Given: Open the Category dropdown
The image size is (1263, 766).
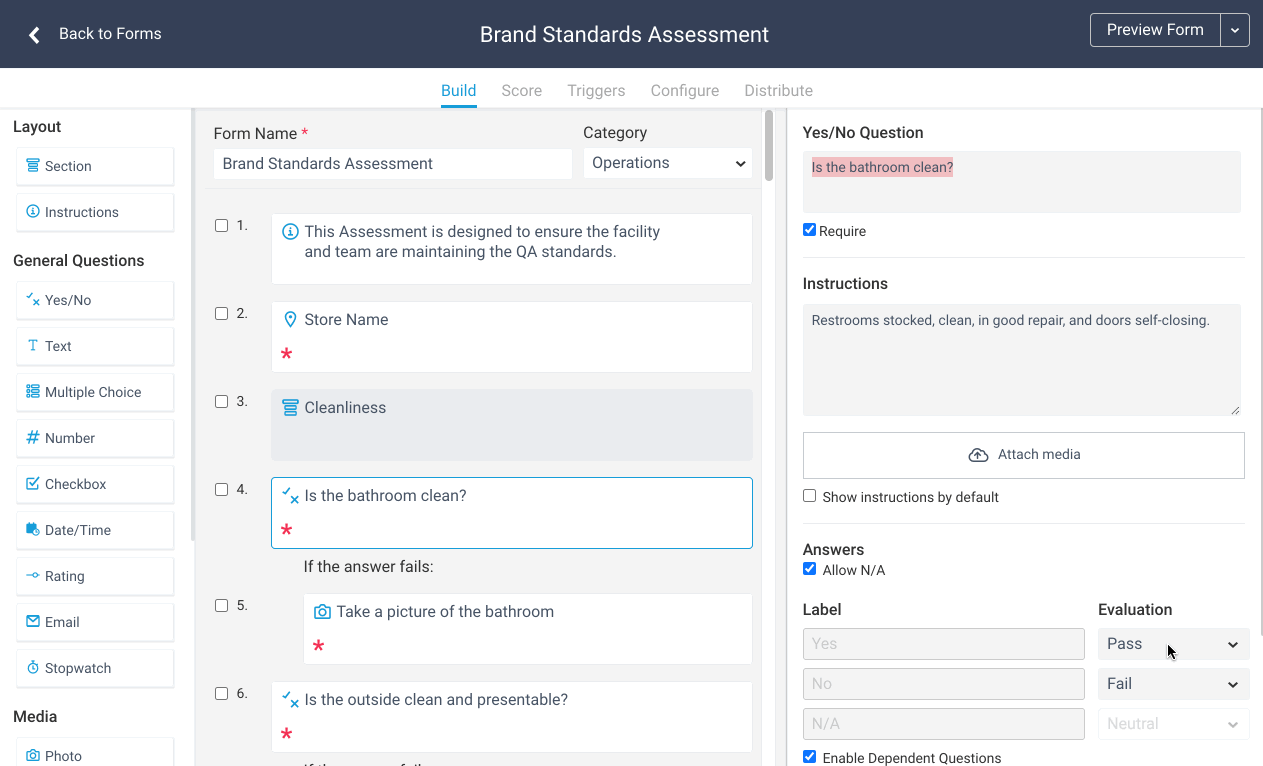Looking at the screenshot, I should [668, 163].
